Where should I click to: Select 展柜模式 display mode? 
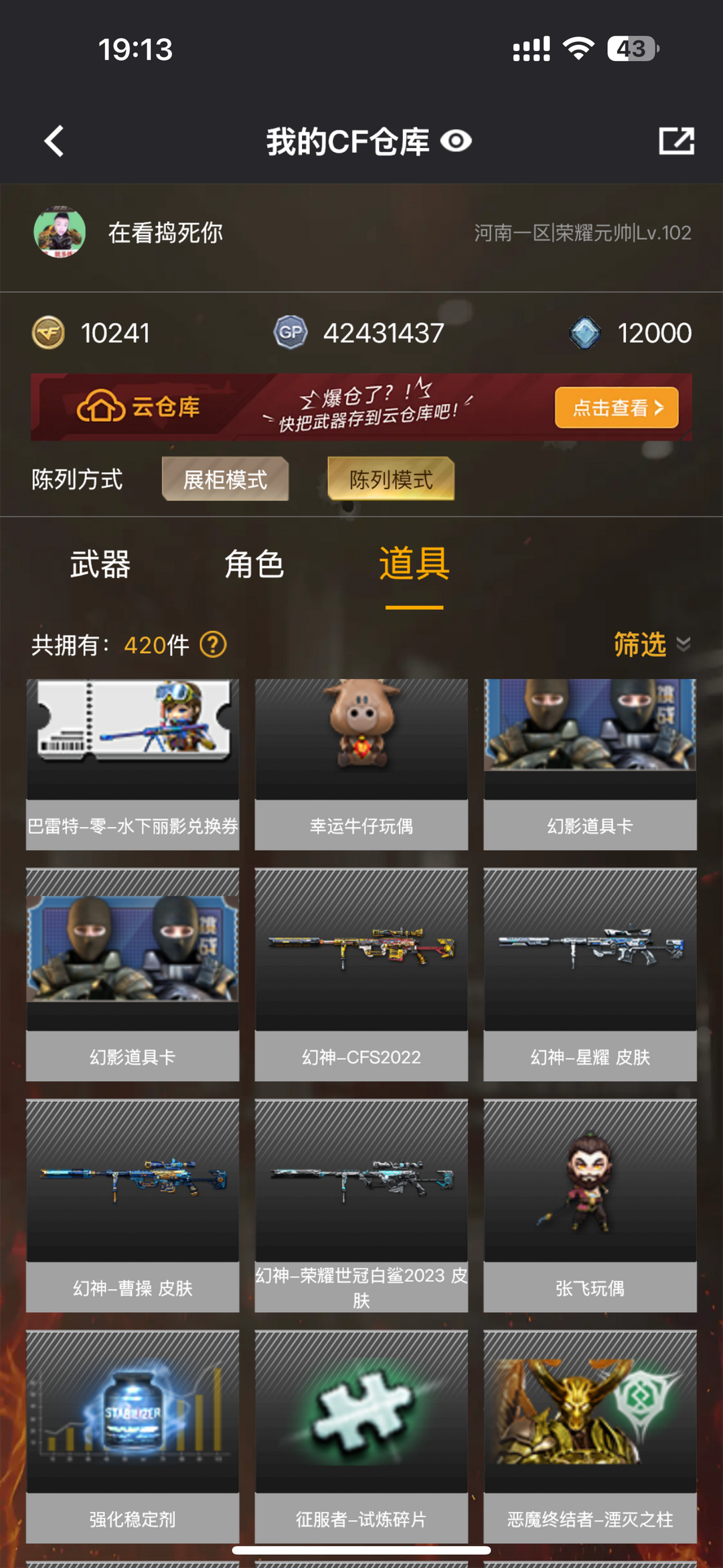[225, 479]
